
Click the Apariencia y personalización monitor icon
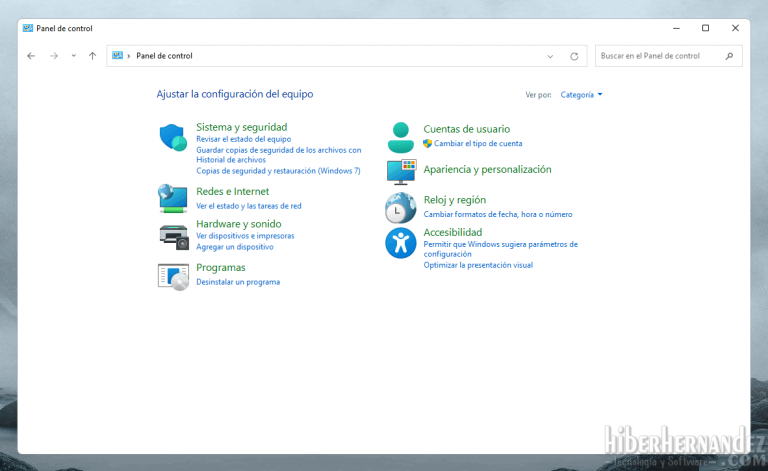coord(401,172)
